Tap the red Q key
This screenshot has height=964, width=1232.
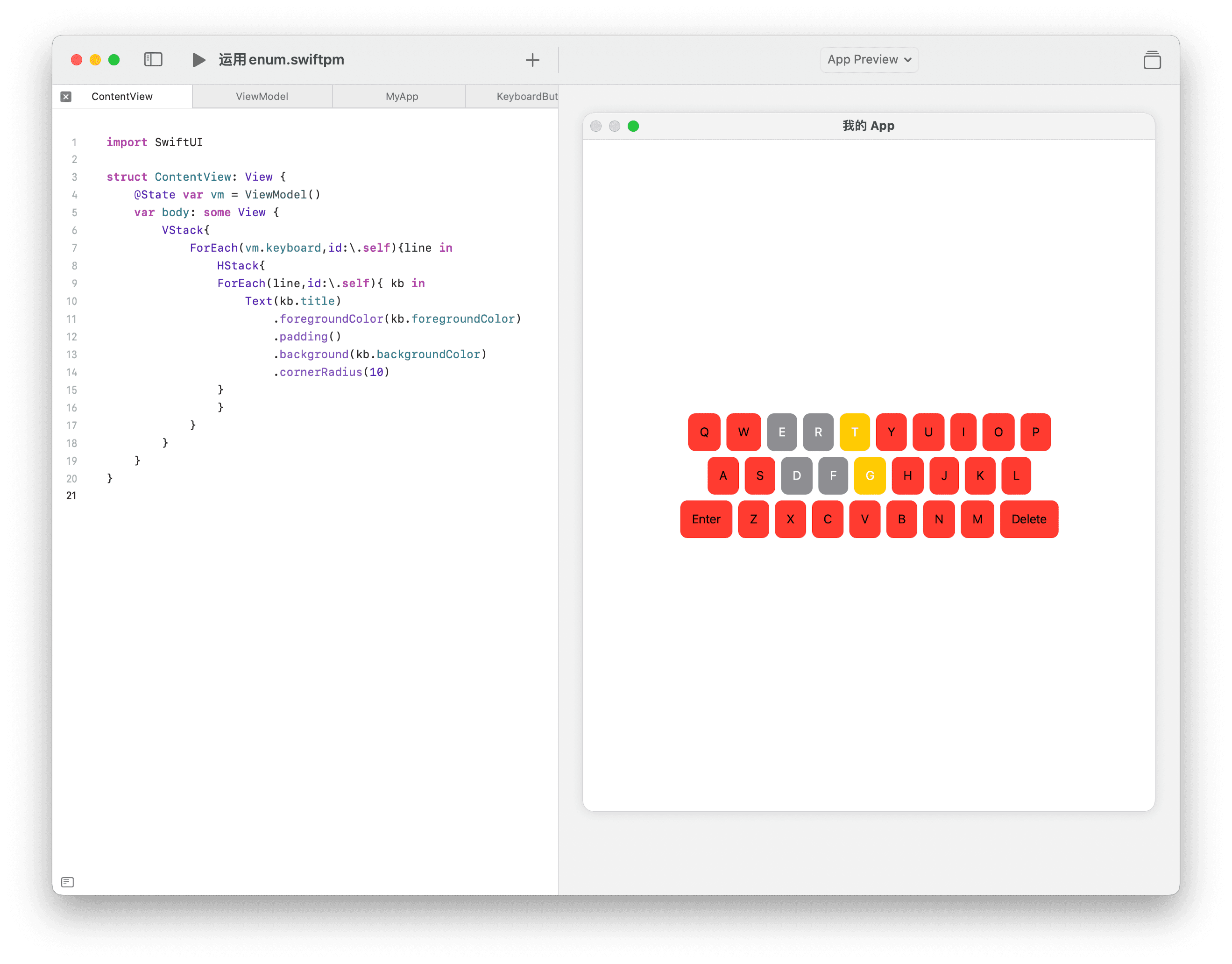(704, 432)
